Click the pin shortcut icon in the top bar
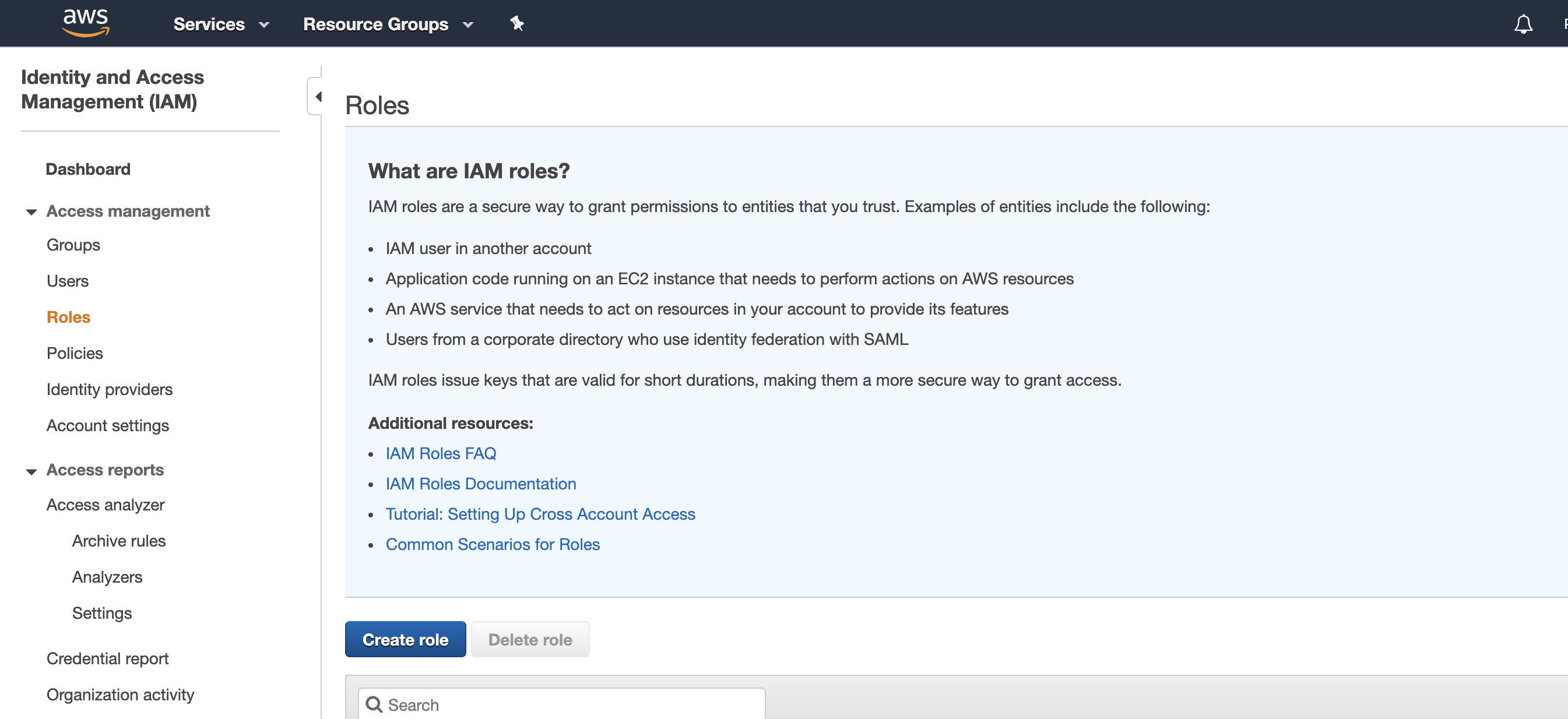Viewport: 1568px width, 719px height. pos(517,24)
